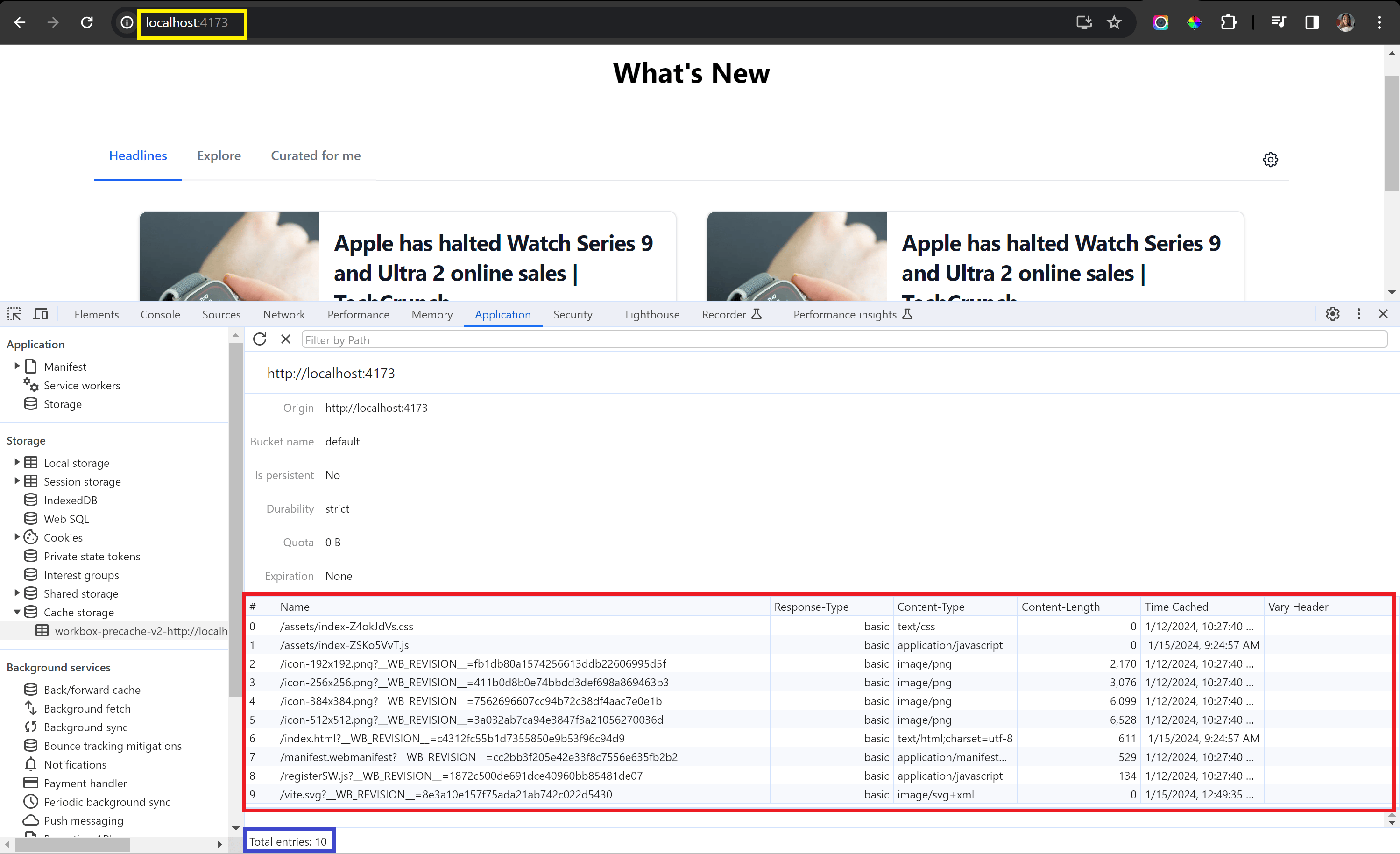
Task: Open Background sync in the sidebar
Action: (86, 727)
